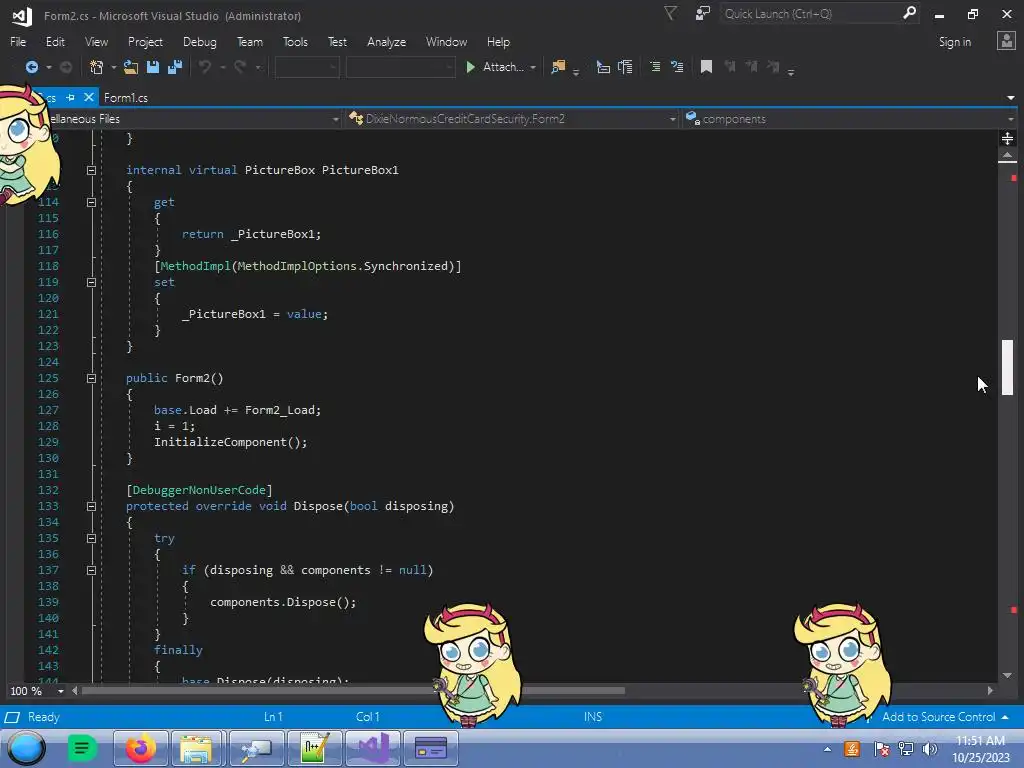
Task: Click the Increase Indent icon
Action: 626,67
